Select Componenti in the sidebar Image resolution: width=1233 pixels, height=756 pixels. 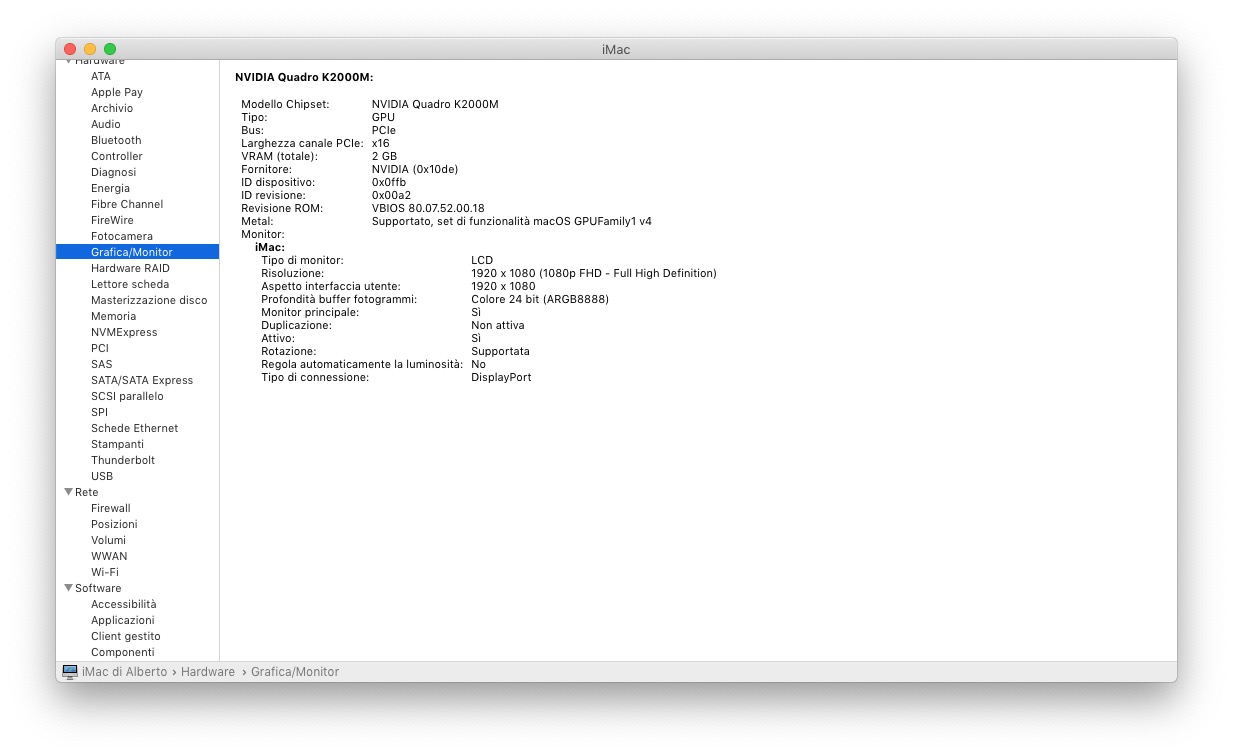pyautogui.click(x=123, y=652)
